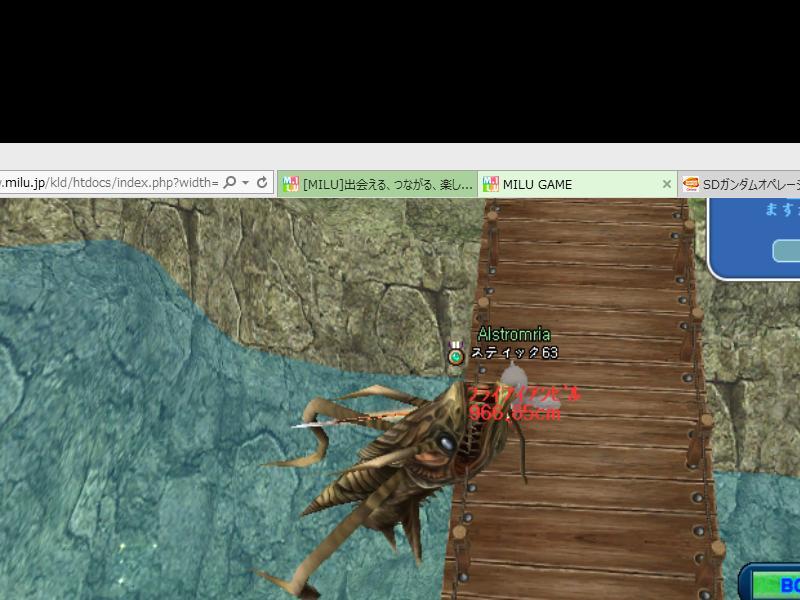The height and width of the screenshot is (600, 800).
Task: Select the Alstromria player name label
Action: pos(514,334)
